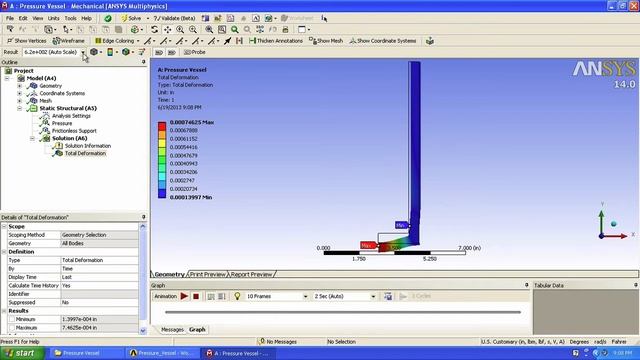Select Total Deformation result in outline

point(85,153)
